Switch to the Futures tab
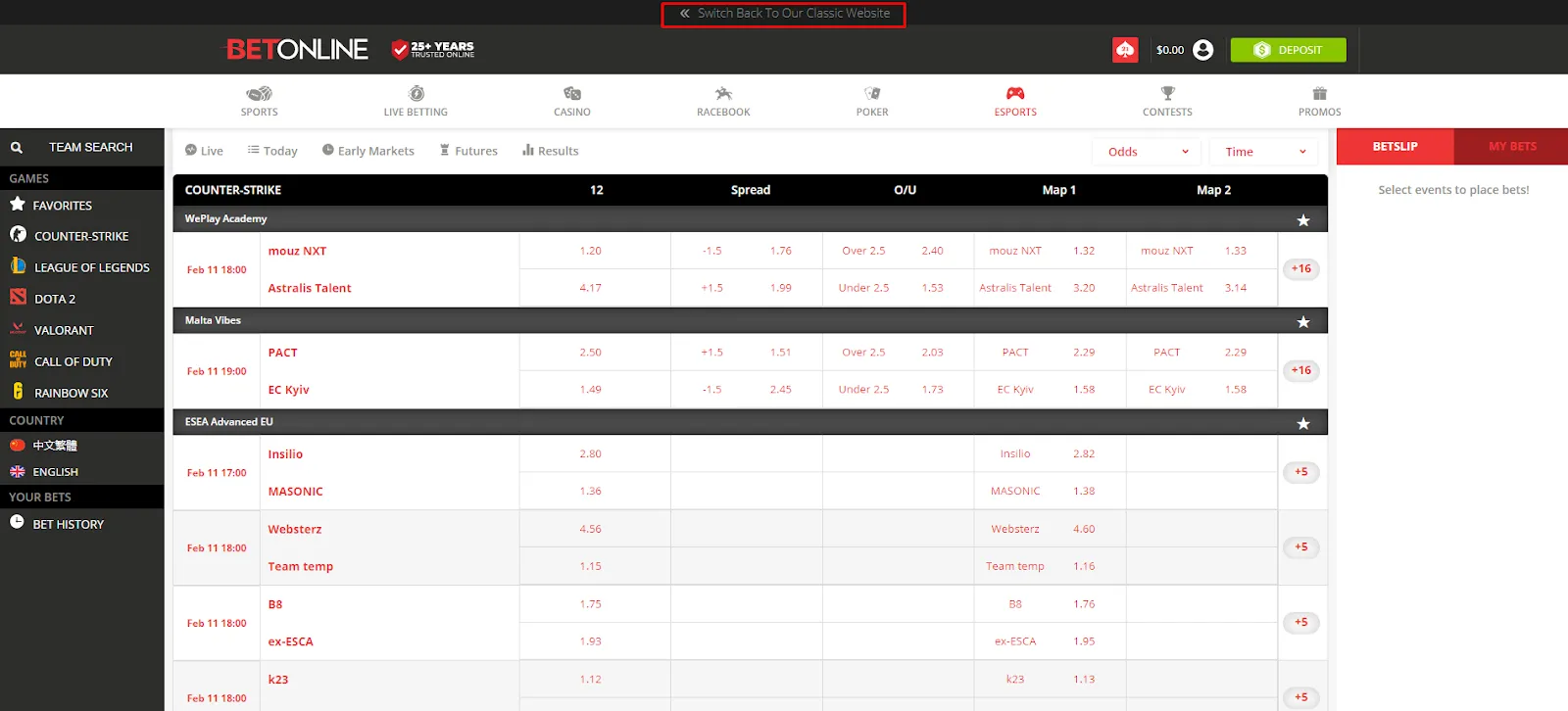Image resolution: width=1568 pixels, height=711 pixels. 468,151
